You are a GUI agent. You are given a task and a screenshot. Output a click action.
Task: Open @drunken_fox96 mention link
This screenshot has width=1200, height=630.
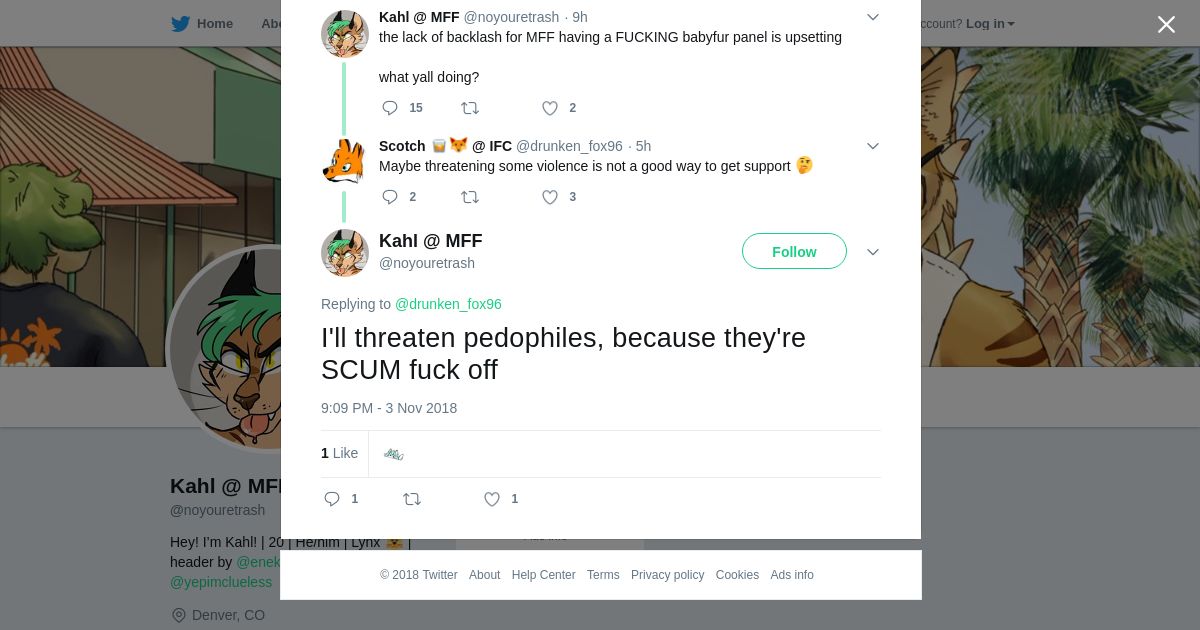click(448, 304)
